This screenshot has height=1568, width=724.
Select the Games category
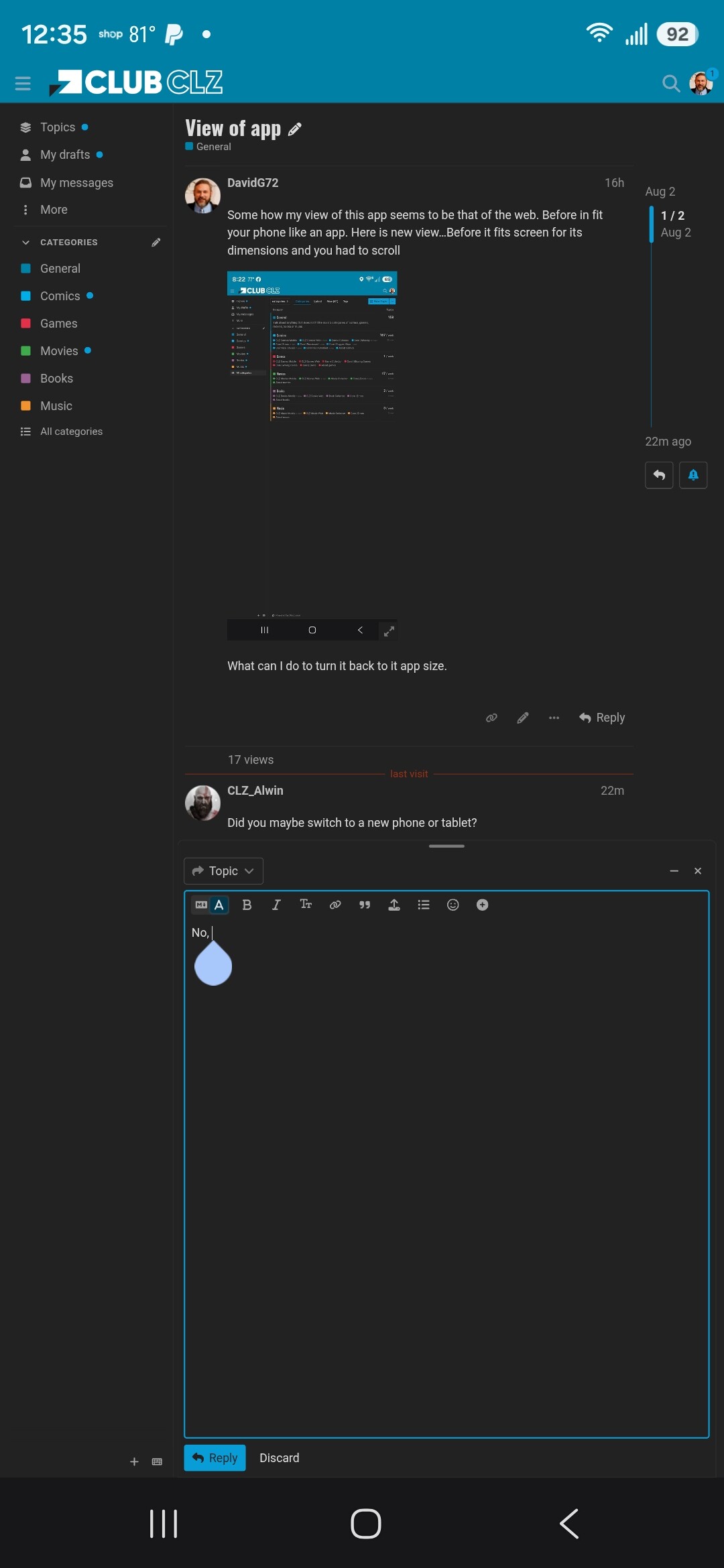pos(58,324)
